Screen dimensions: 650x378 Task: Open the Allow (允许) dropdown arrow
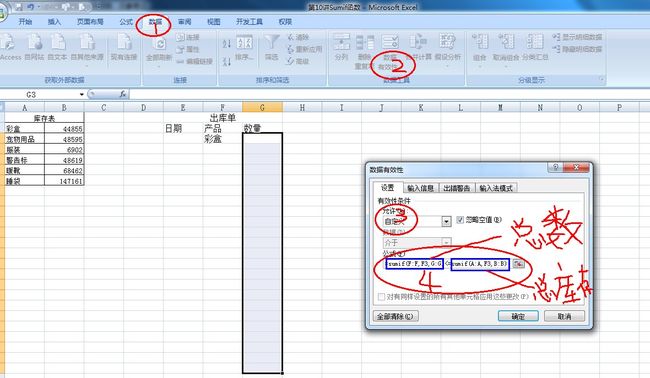446,221
